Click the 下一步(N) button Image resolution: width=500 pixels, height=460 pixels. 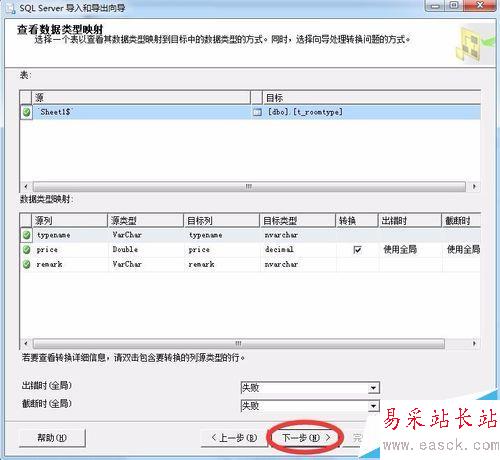click(305, 438)
